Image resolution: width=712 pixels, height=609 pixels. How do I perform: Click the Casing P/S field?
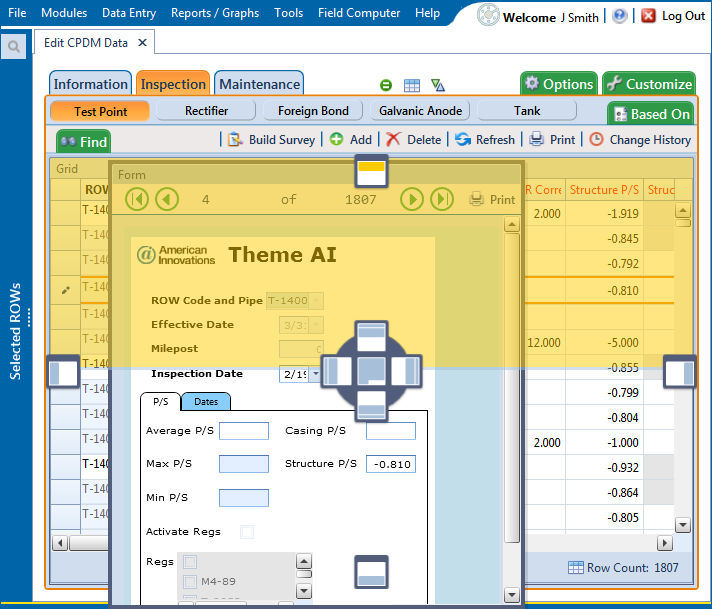(391, 431)
